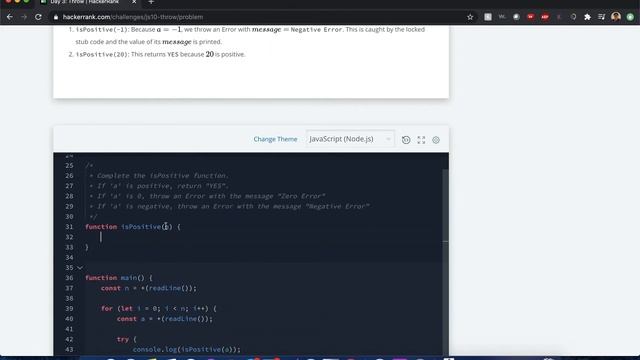
Task: Open the media control playlist icon
Action: click(x=602, y=17)
